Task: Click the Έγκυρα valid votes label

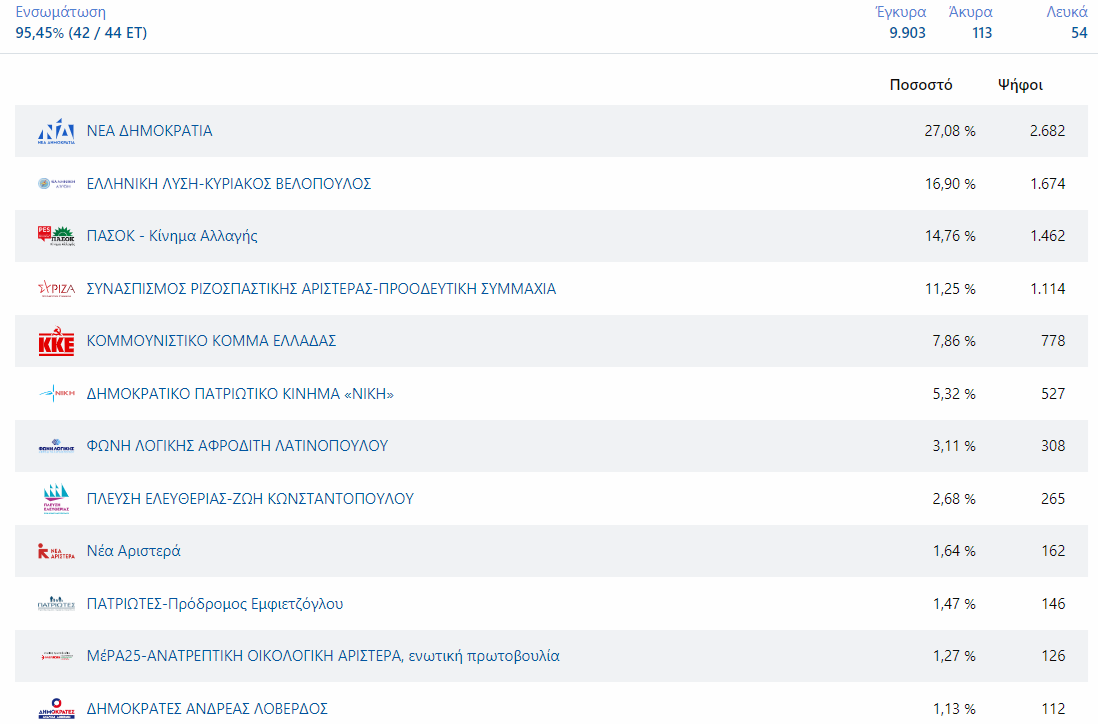Action: pyautogui.click(x=900, y=12)
